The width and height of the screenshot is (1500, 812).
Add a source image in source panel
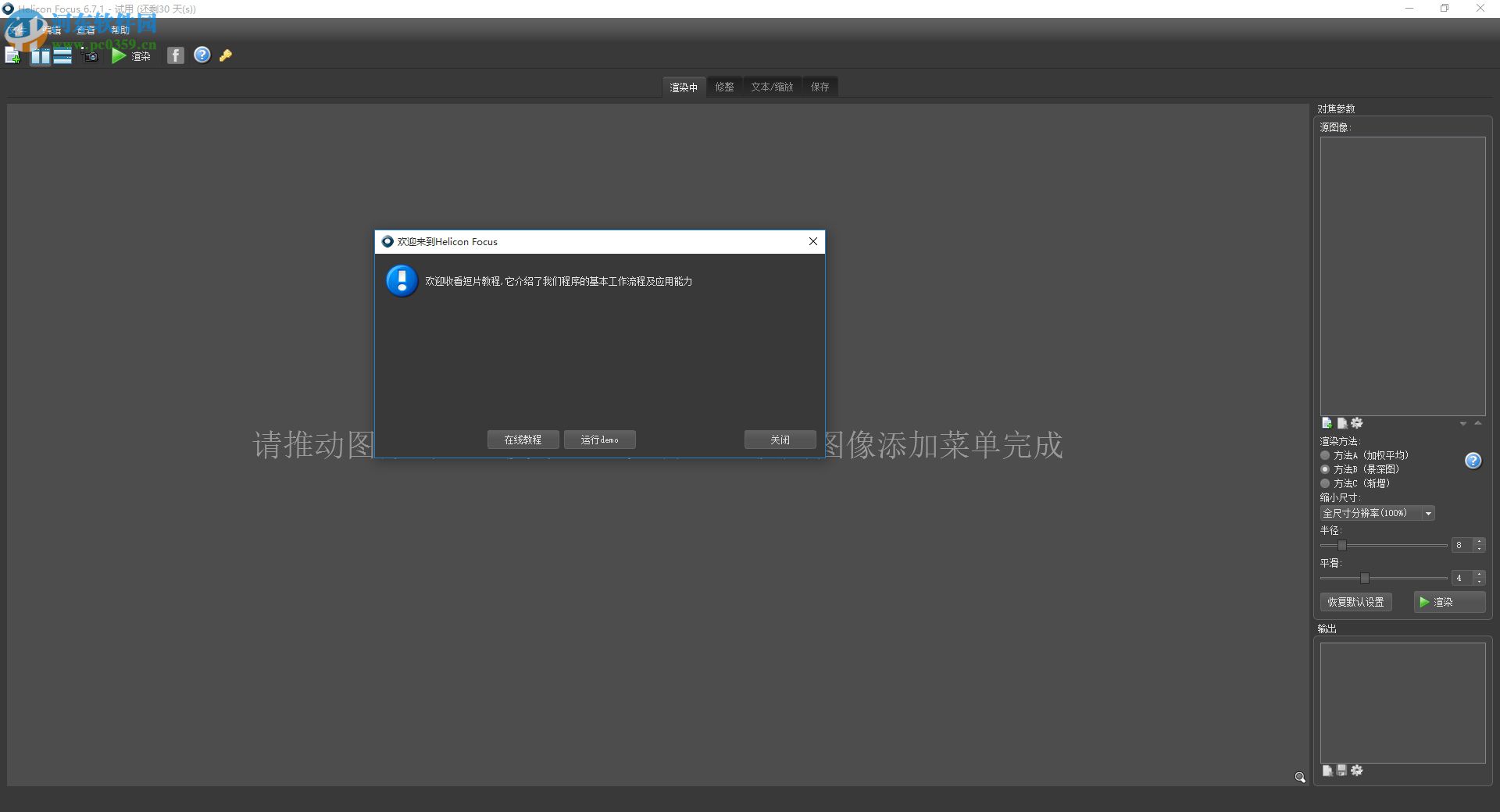(x=1327, y=423)
